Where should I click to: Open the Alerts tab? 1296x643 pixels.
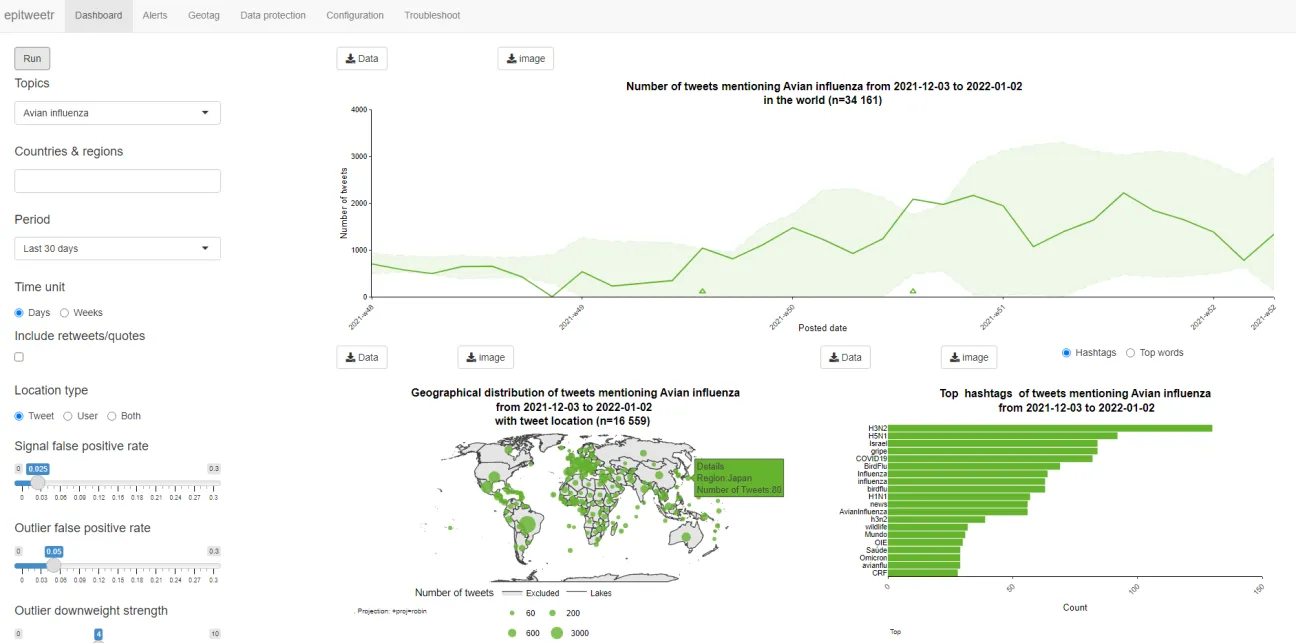(x=155, y=15)
